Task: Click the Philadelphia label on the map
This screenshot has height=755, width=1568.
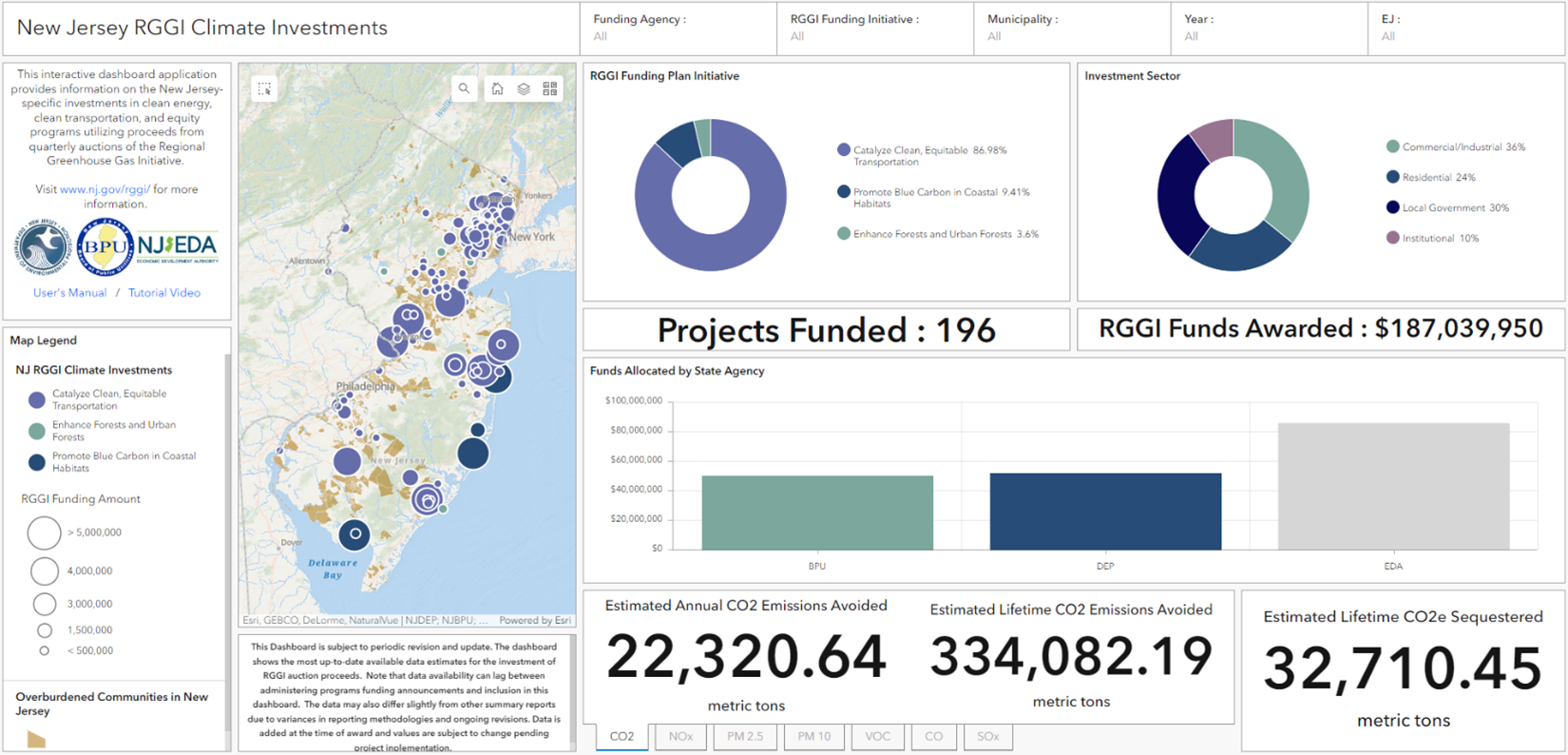Action: 366,386
